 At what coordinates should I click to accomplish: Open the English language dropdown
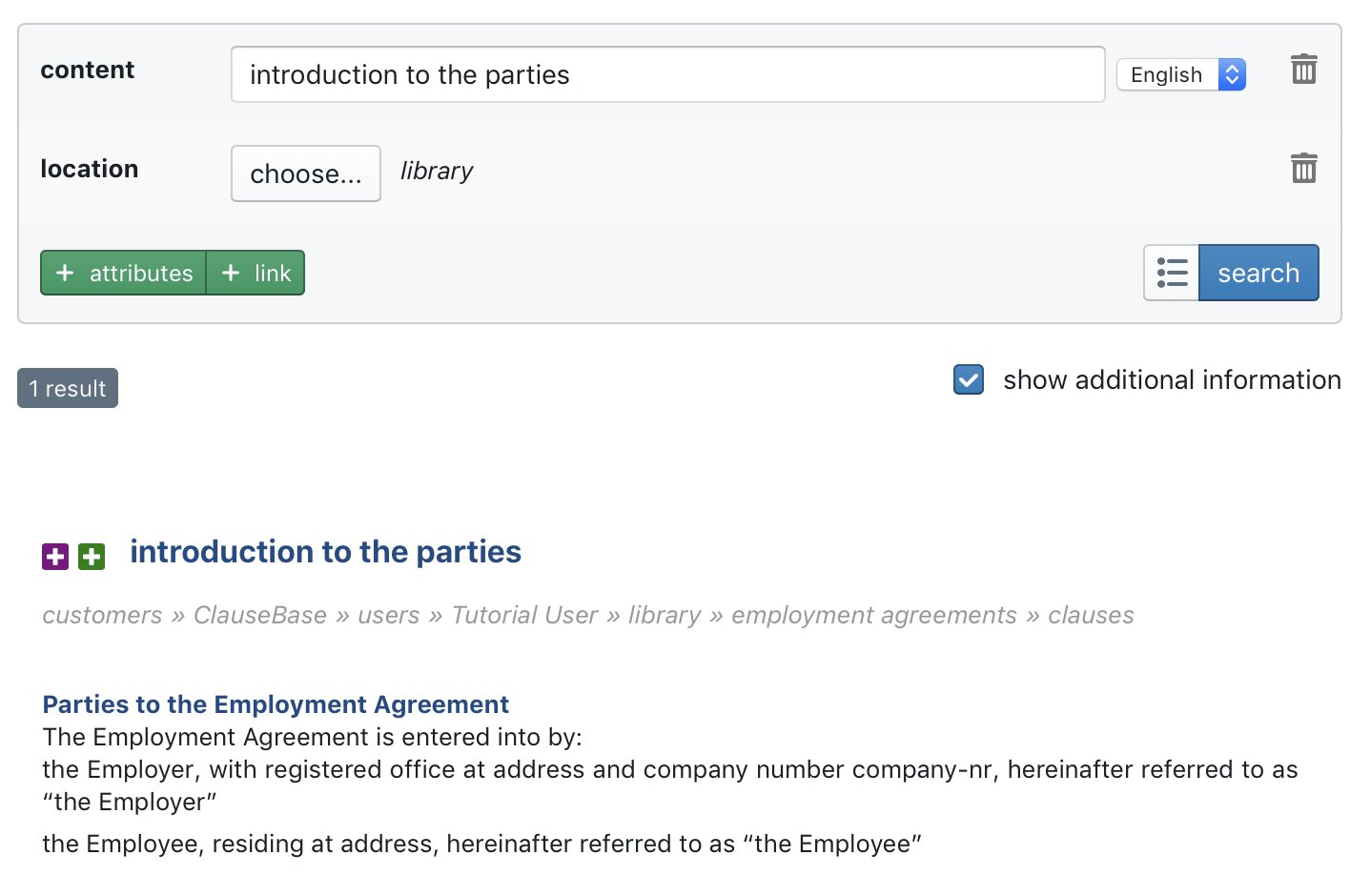(1181, 74)
